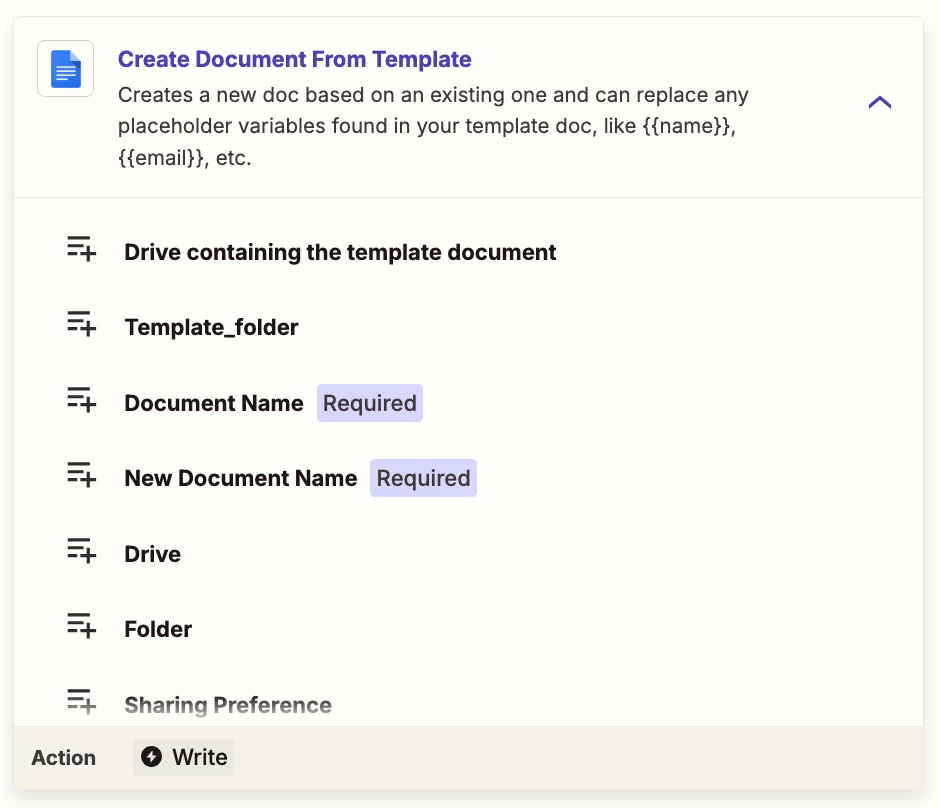940x808 pixels.
Task: Click the add-field icon beside Document Name
Action: 82,399
